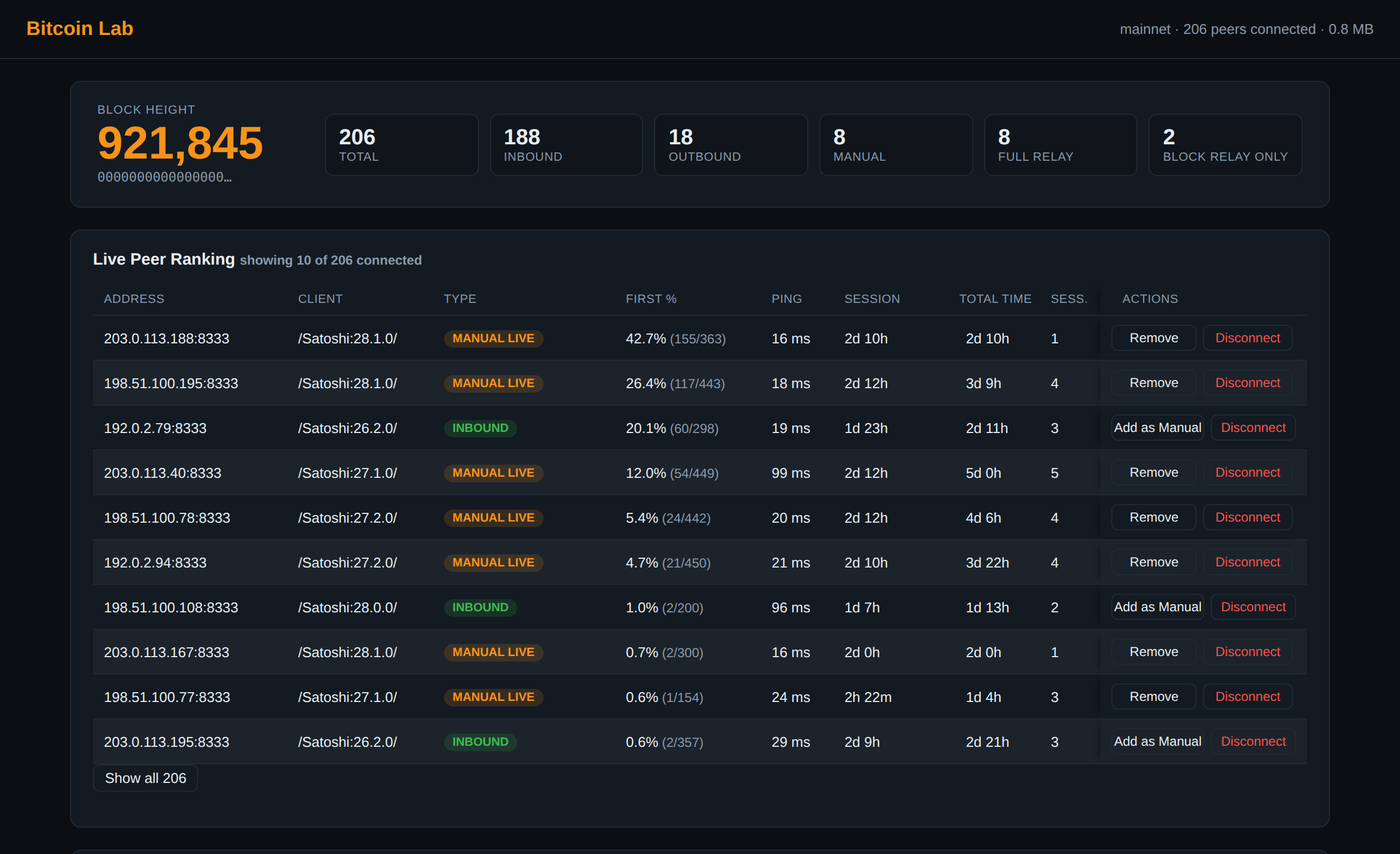Disconnect peer 198.51.100.195:8333

[x=1248, y=383]
